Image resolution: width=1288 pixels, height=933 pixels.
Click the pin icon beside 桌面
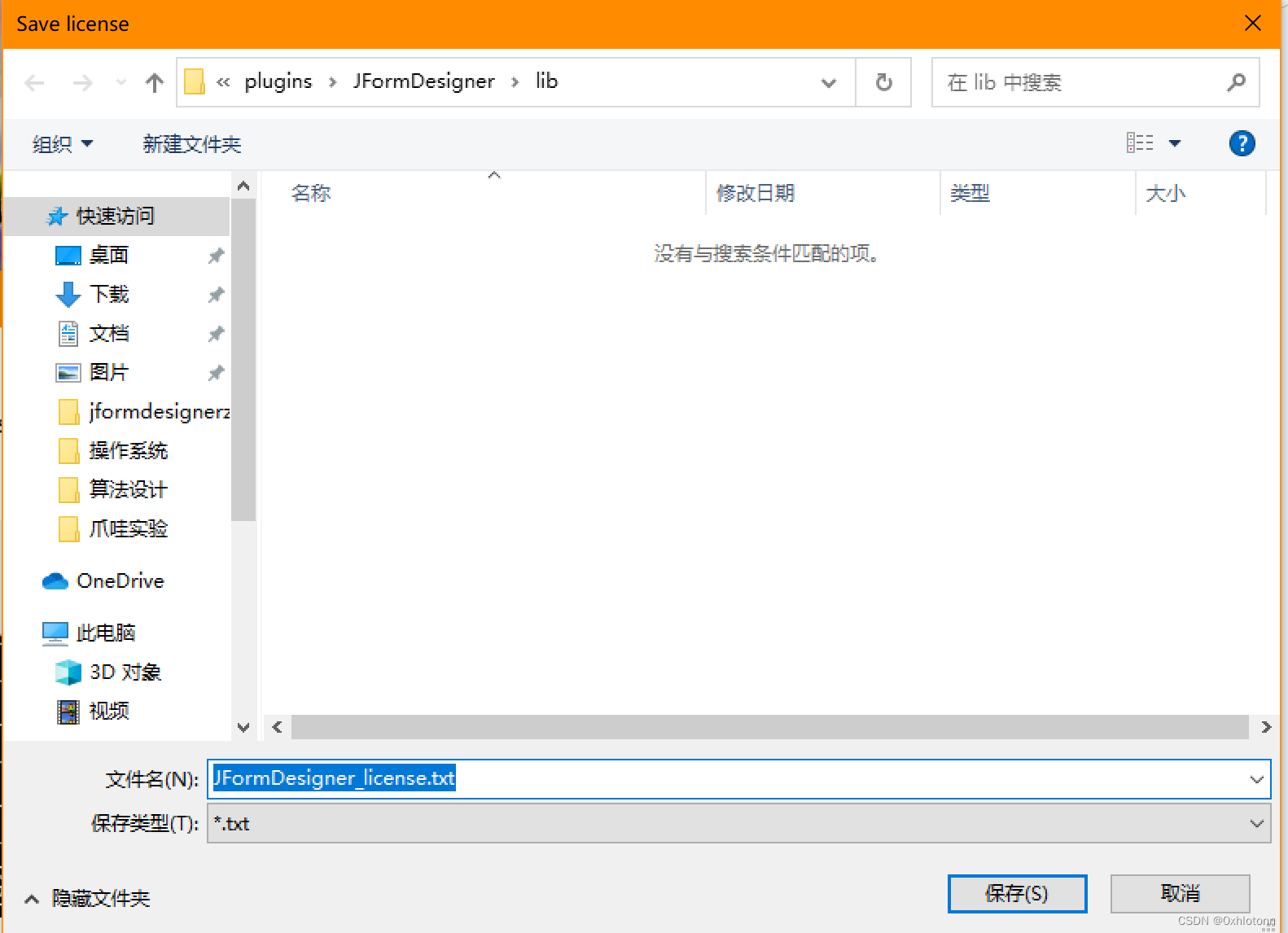[x=216, y=256]
